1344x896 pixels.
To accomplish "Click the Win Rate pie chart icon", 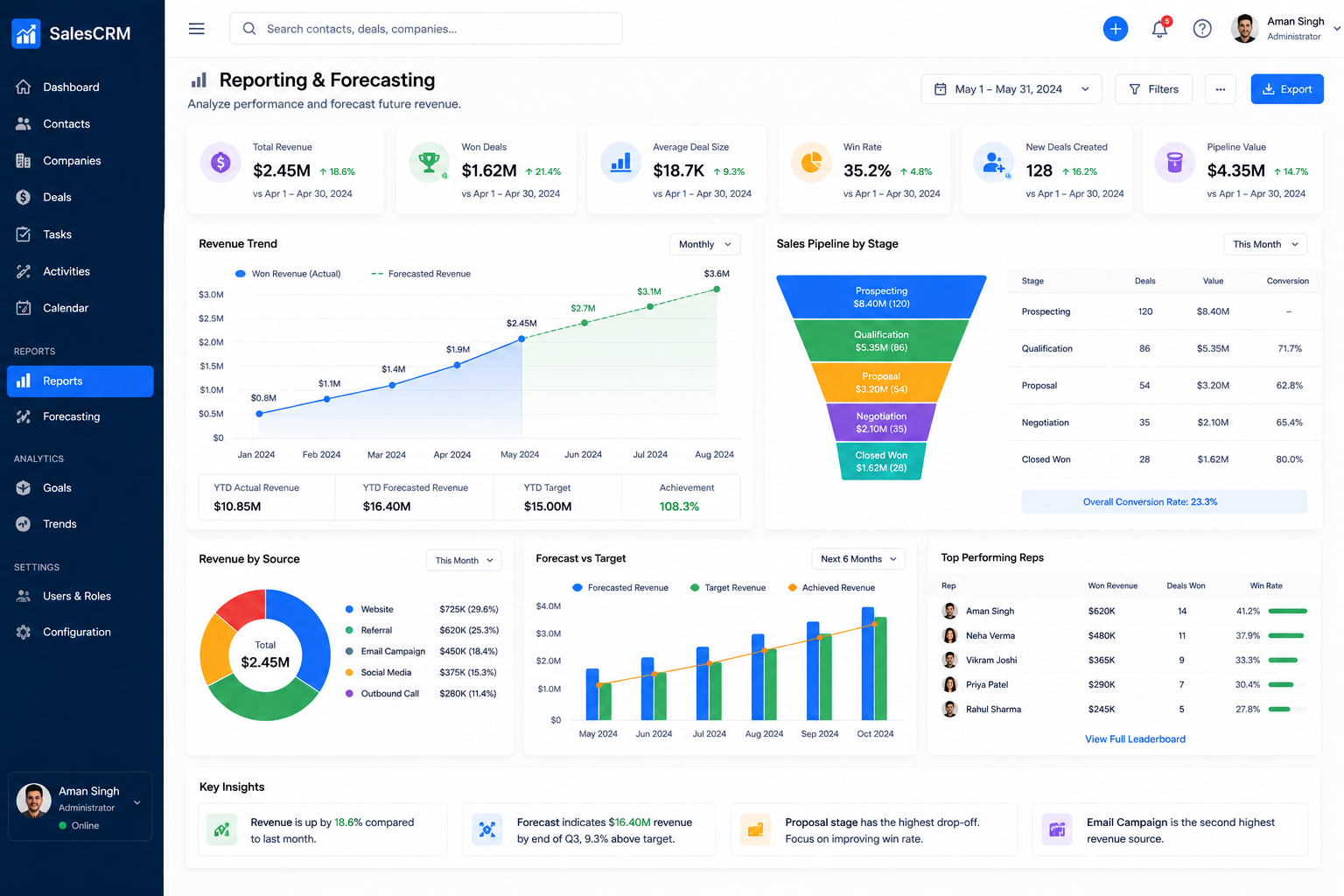I will (x=811, y=162).
